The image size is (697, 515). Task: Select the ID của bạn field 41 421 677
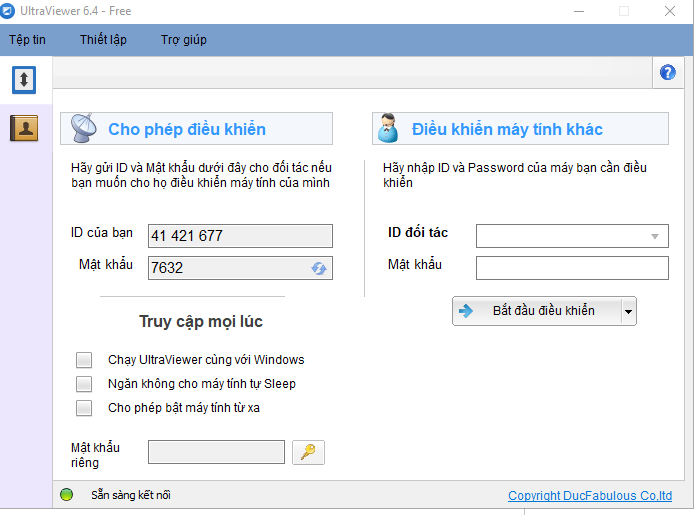[240, 236]
